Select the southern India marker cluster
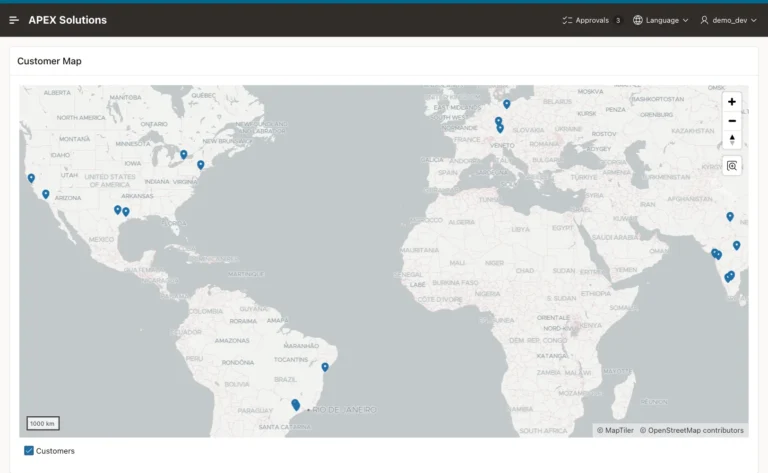Image resolution: width=768 pixels, height=473 pixels. click(x=729, y=277)
